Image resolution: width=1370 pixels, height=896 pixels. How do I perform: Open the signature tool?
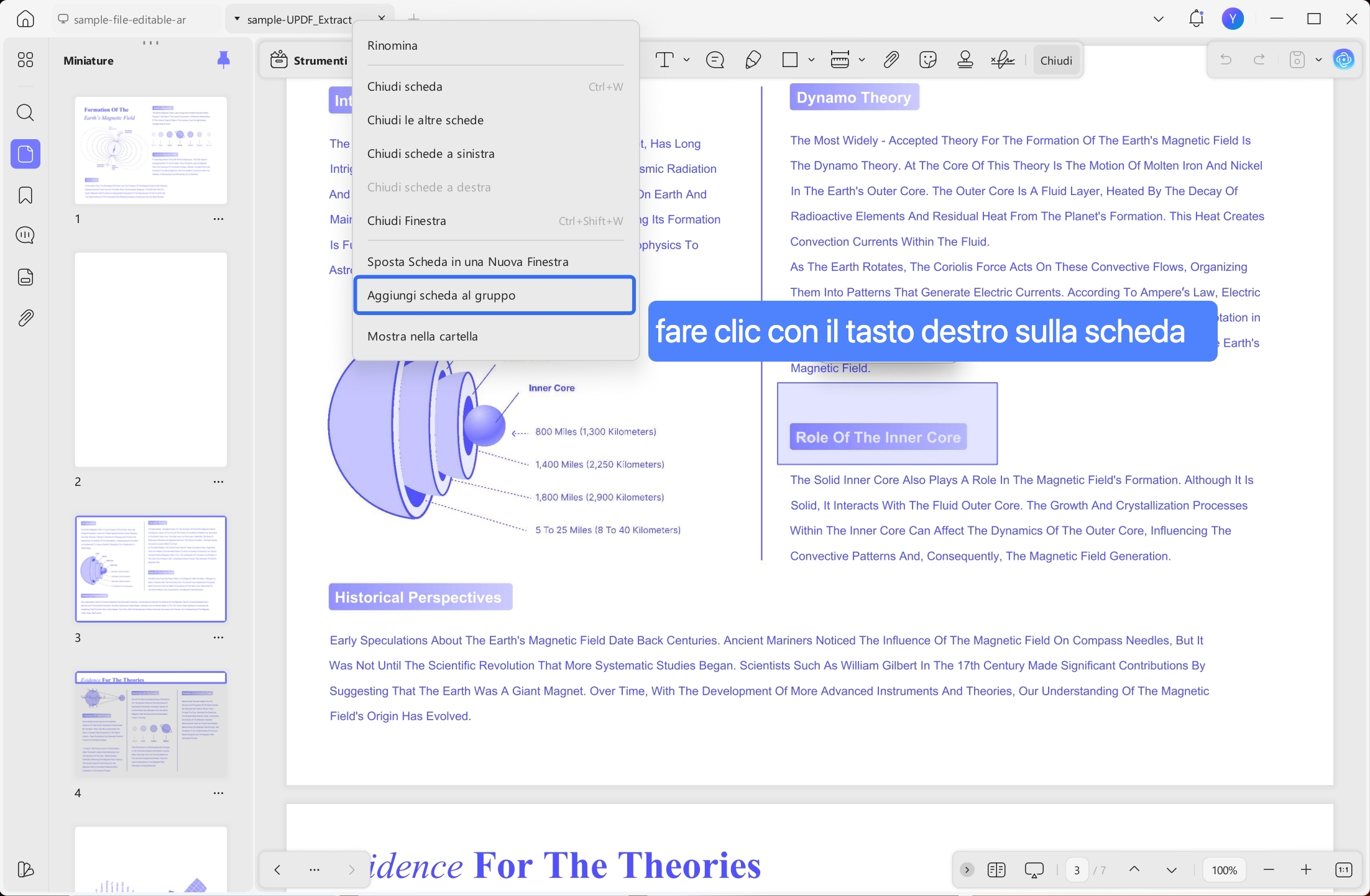tap(1003, 60)
